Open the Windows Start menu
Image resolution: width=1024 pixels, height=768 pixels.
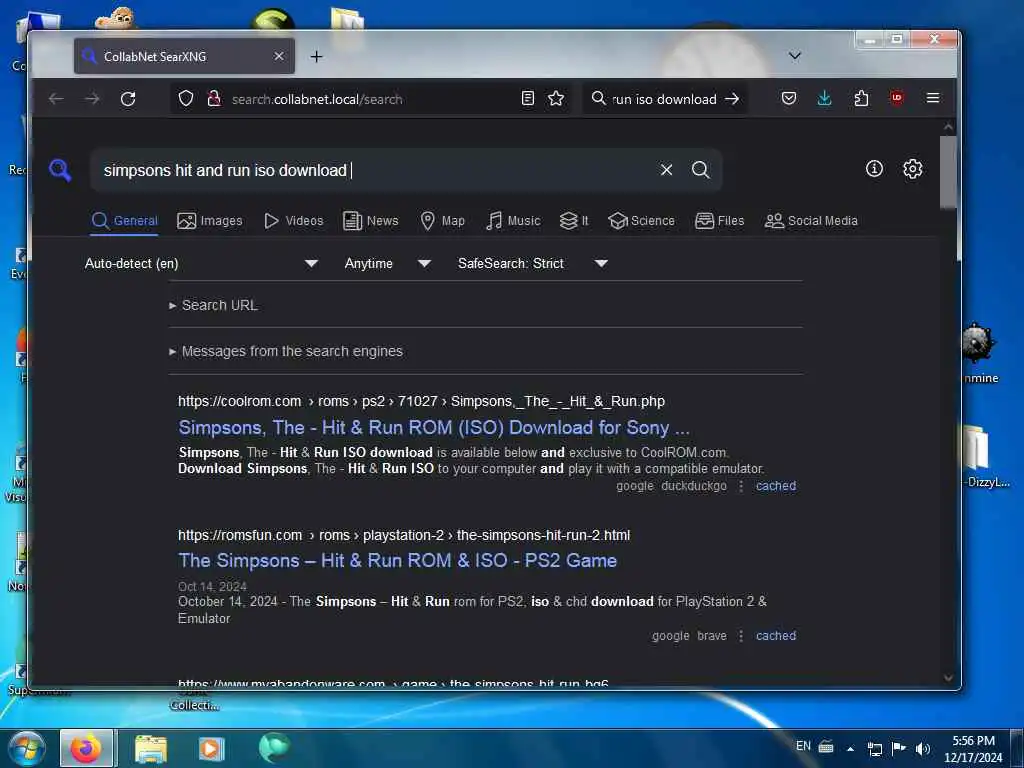point(26,748)
